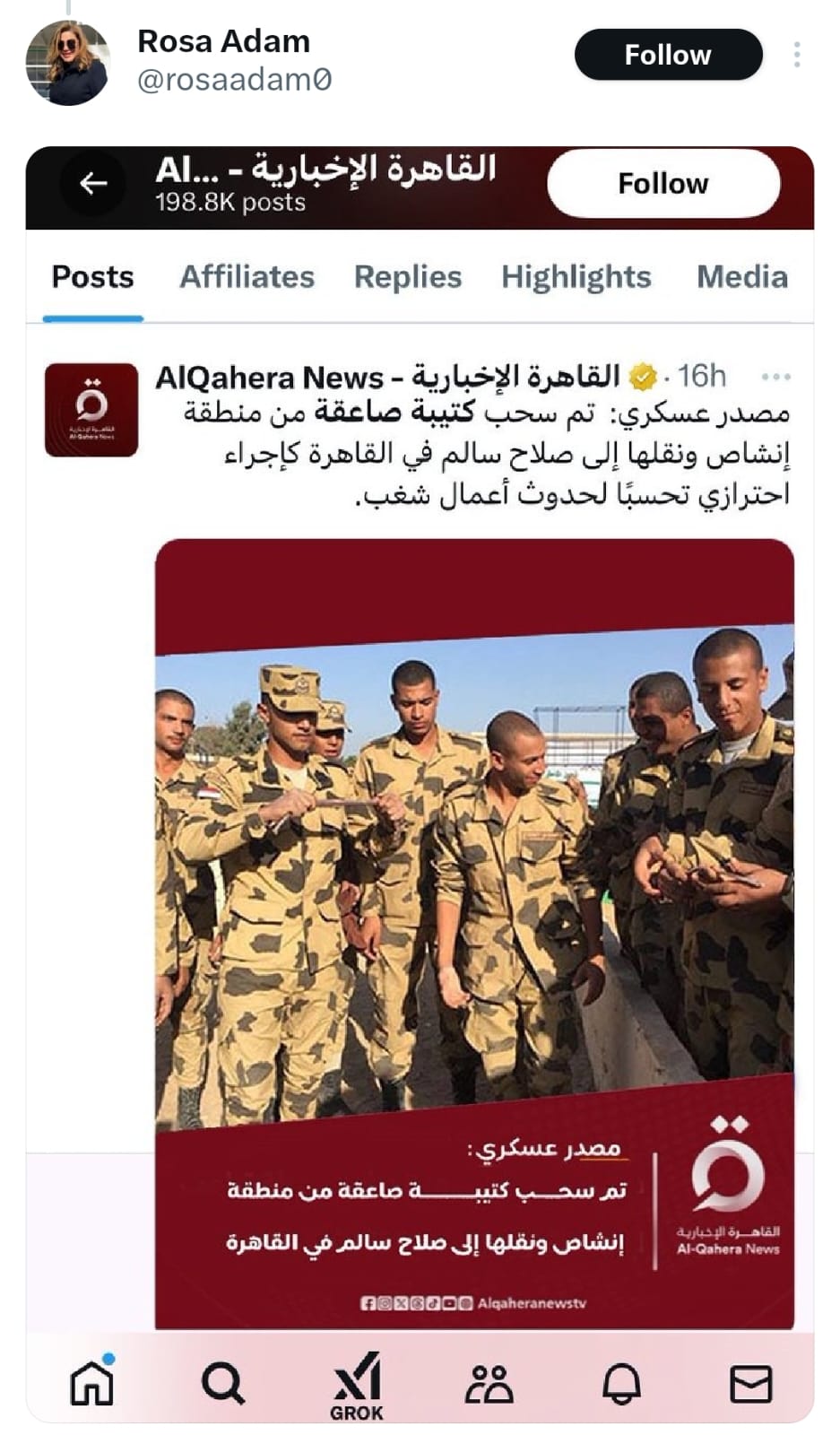Viewport: 840px width, 1435px height.
Task: Open the Messages envelope icon
Action: click(751, 1383)
